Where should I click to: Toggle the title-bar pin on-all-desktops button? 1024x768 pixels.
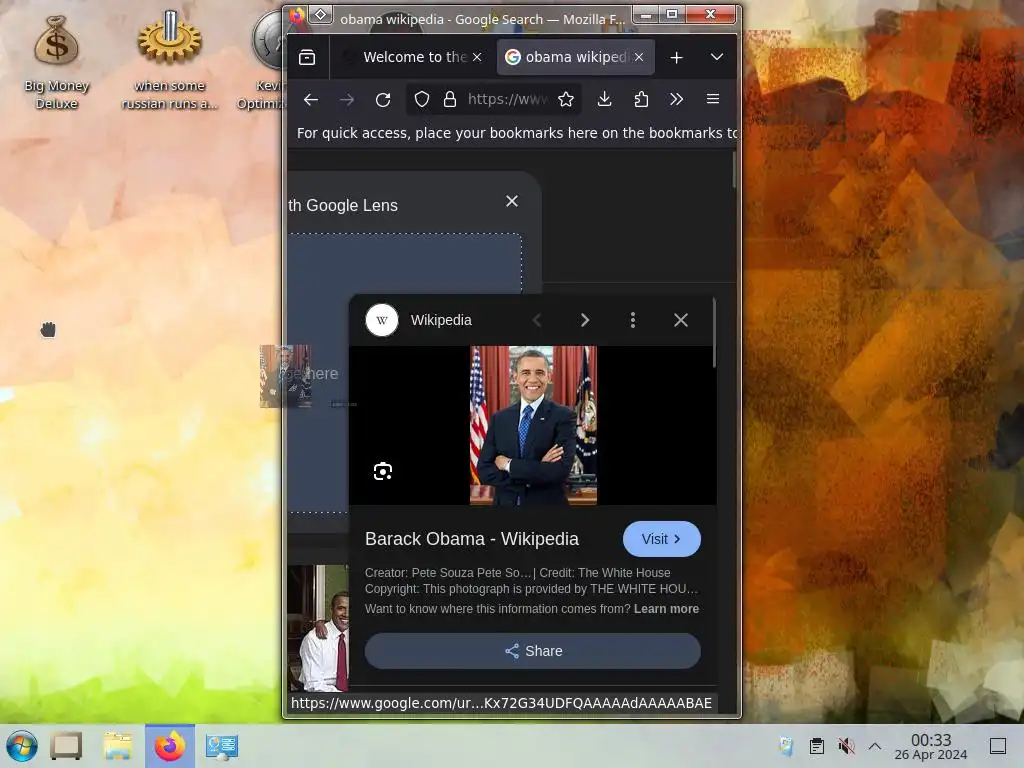point(321,14)
